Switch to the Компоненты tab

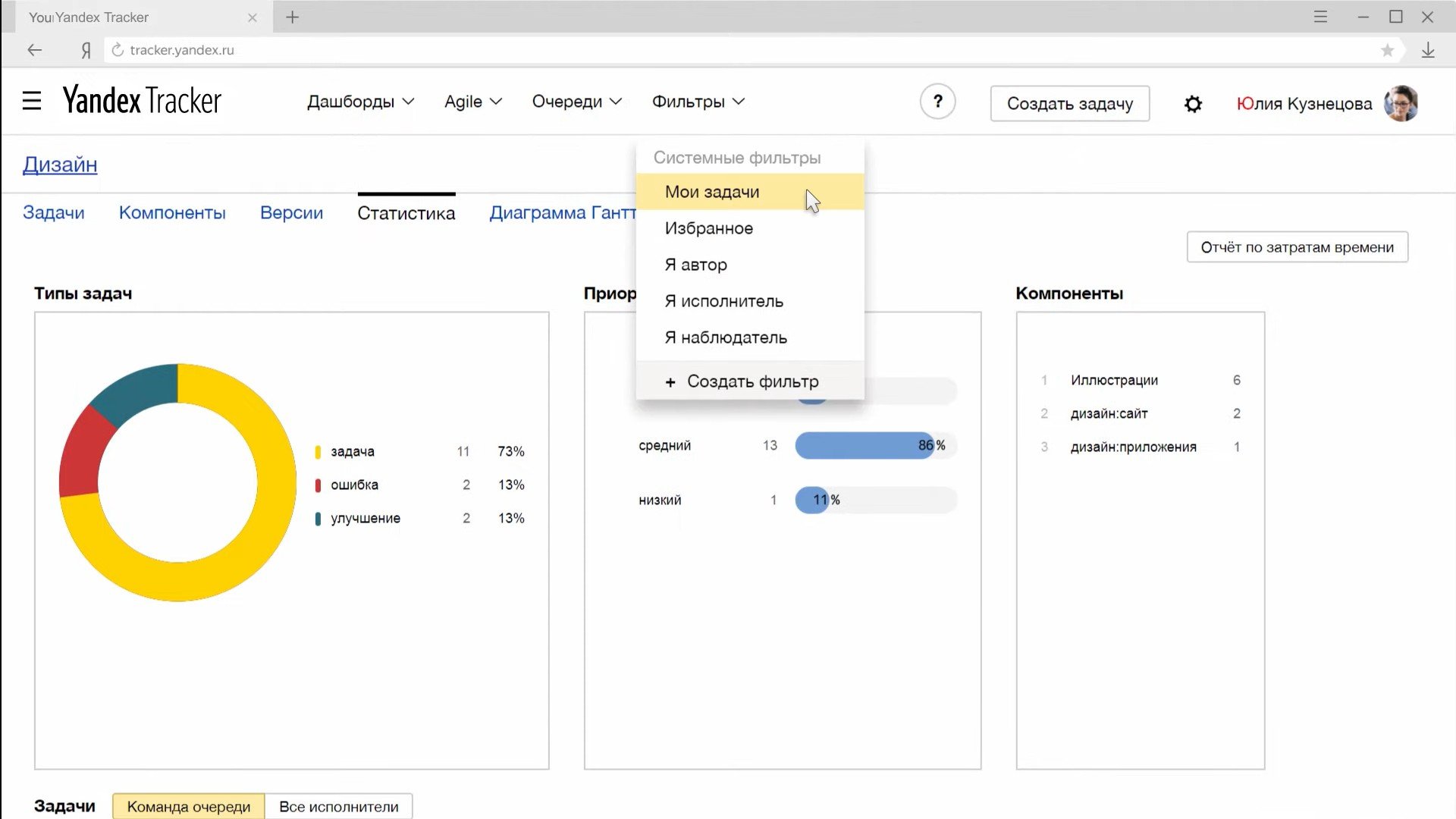pyautogui.click(x=172, y=213)
